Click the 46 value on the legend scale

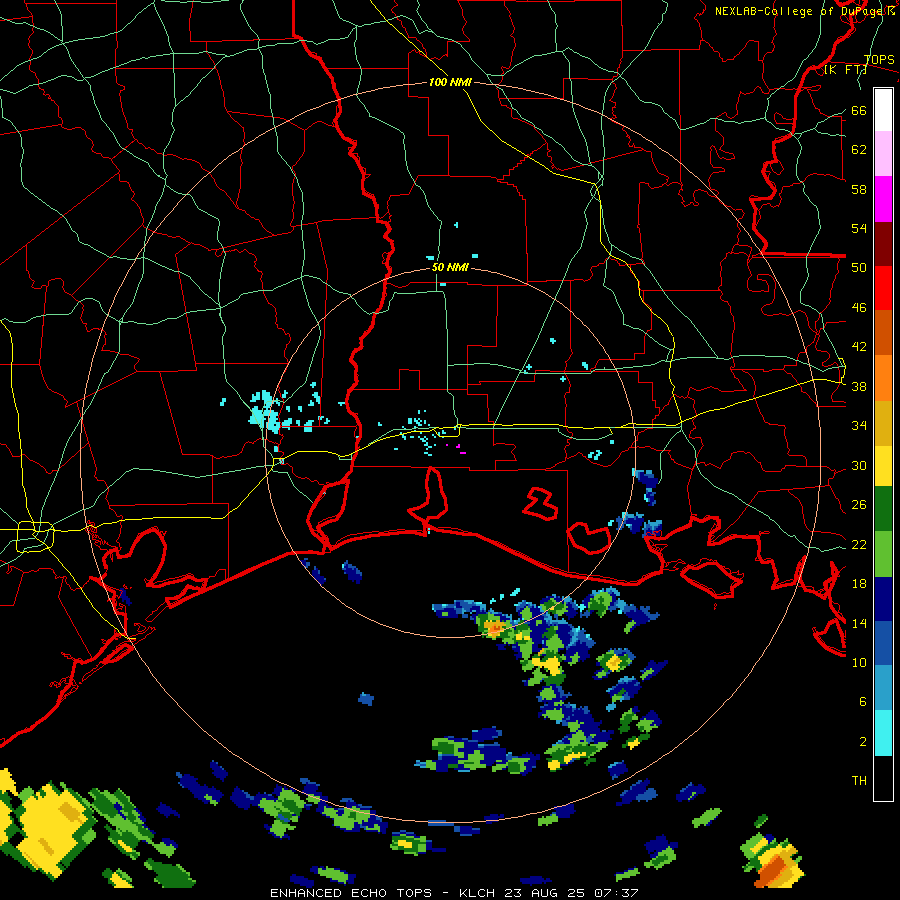click(859, 308)
